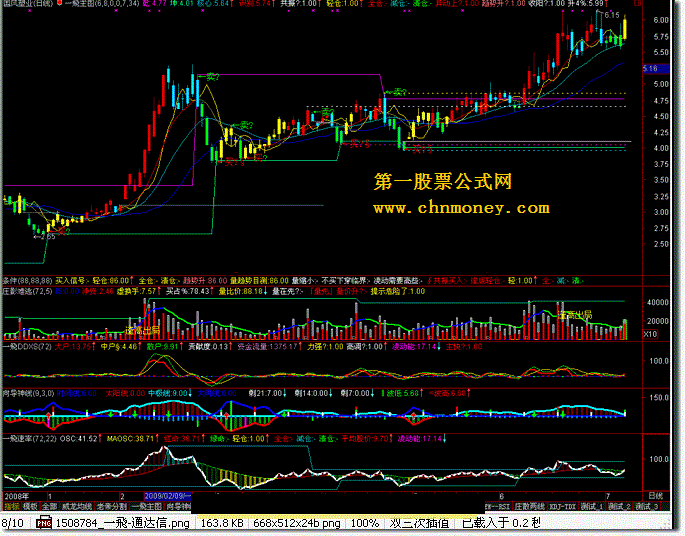The height and width of the screenshot is (536, 685).
Task: Click the 668x512x24b png dimensions entry
Action: [x=297, y=523]
